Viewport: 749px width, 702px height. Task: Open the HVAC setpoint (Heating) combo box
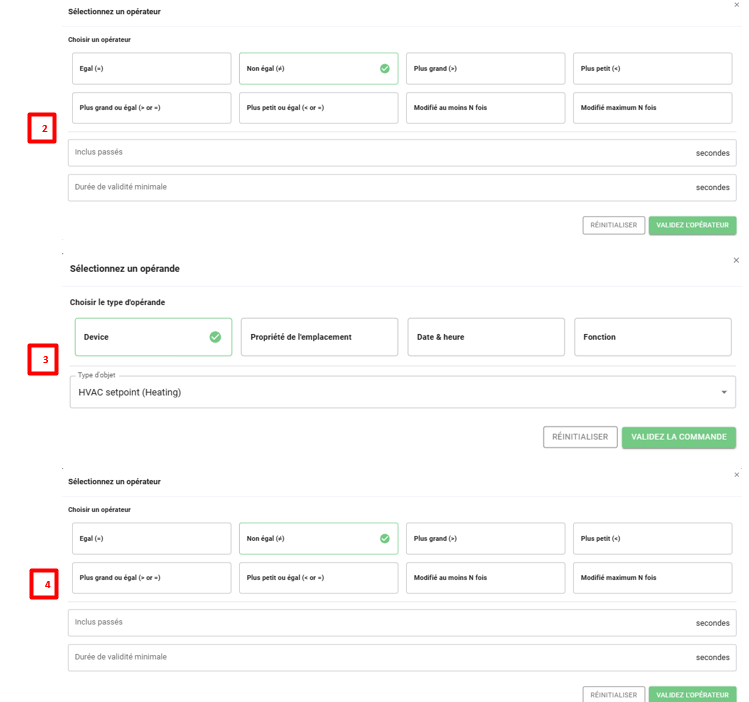(x=400, y=392)
